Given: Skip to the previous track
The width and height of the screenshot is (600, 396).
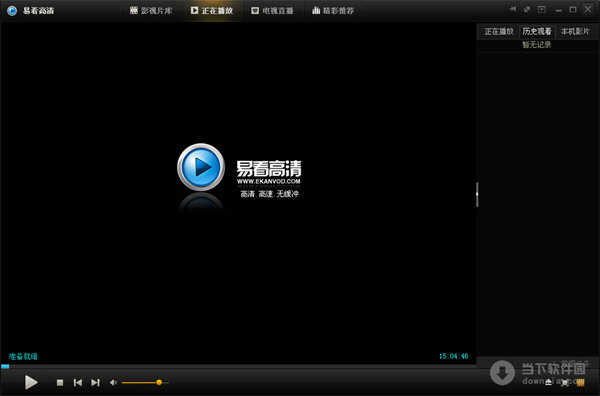Looking at the screenshot, I should [x=78, y=382].
